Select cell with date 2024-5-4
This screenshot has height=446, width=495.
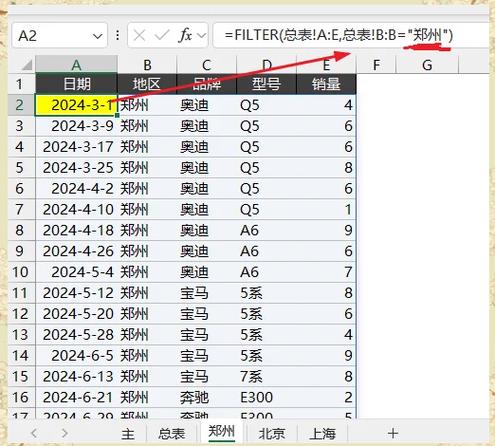(x=76, y=272)
